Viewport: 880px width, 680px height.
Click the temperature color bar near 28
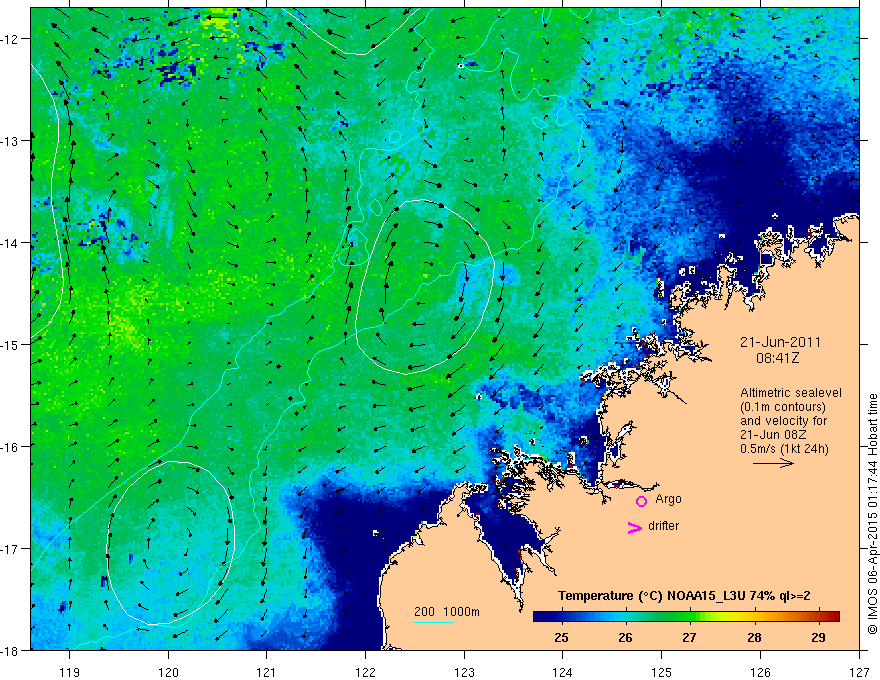pyautogui.click(x=754, y=617)
